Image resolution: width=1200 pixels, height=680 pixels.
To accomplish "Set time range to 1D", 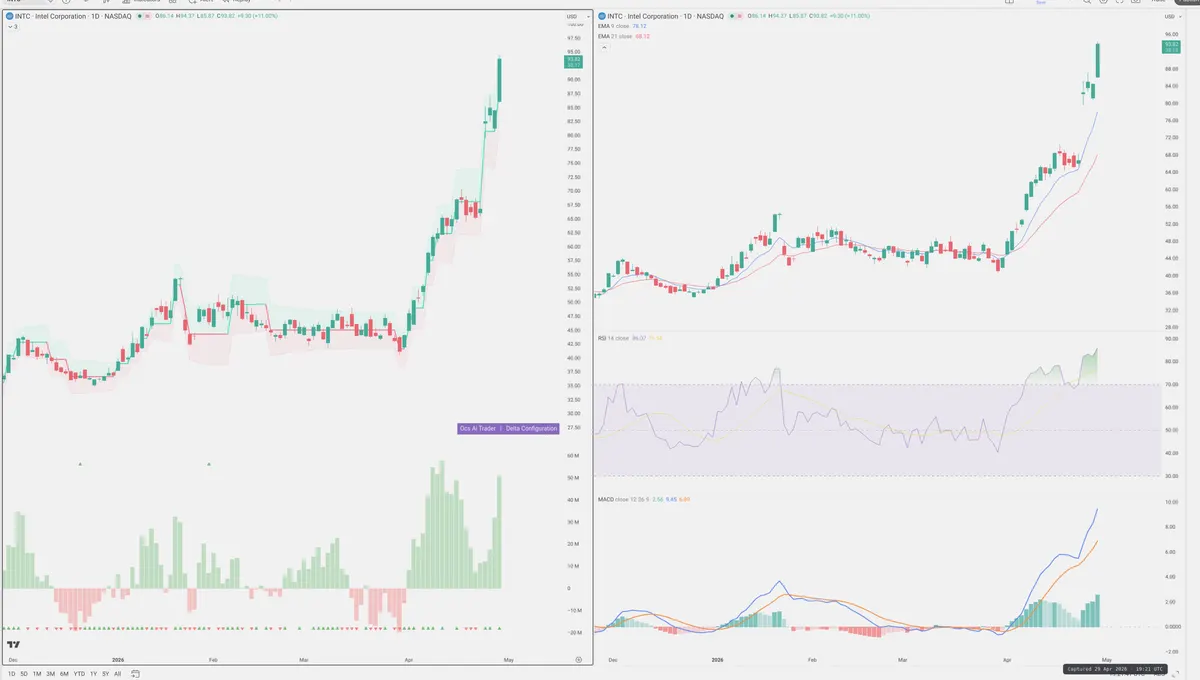I will click(11, 674).
